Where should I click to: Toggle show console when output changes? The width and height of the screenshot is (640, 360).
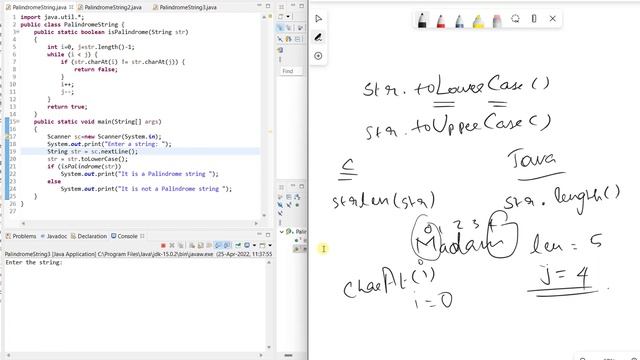click(x=218, y=245)
